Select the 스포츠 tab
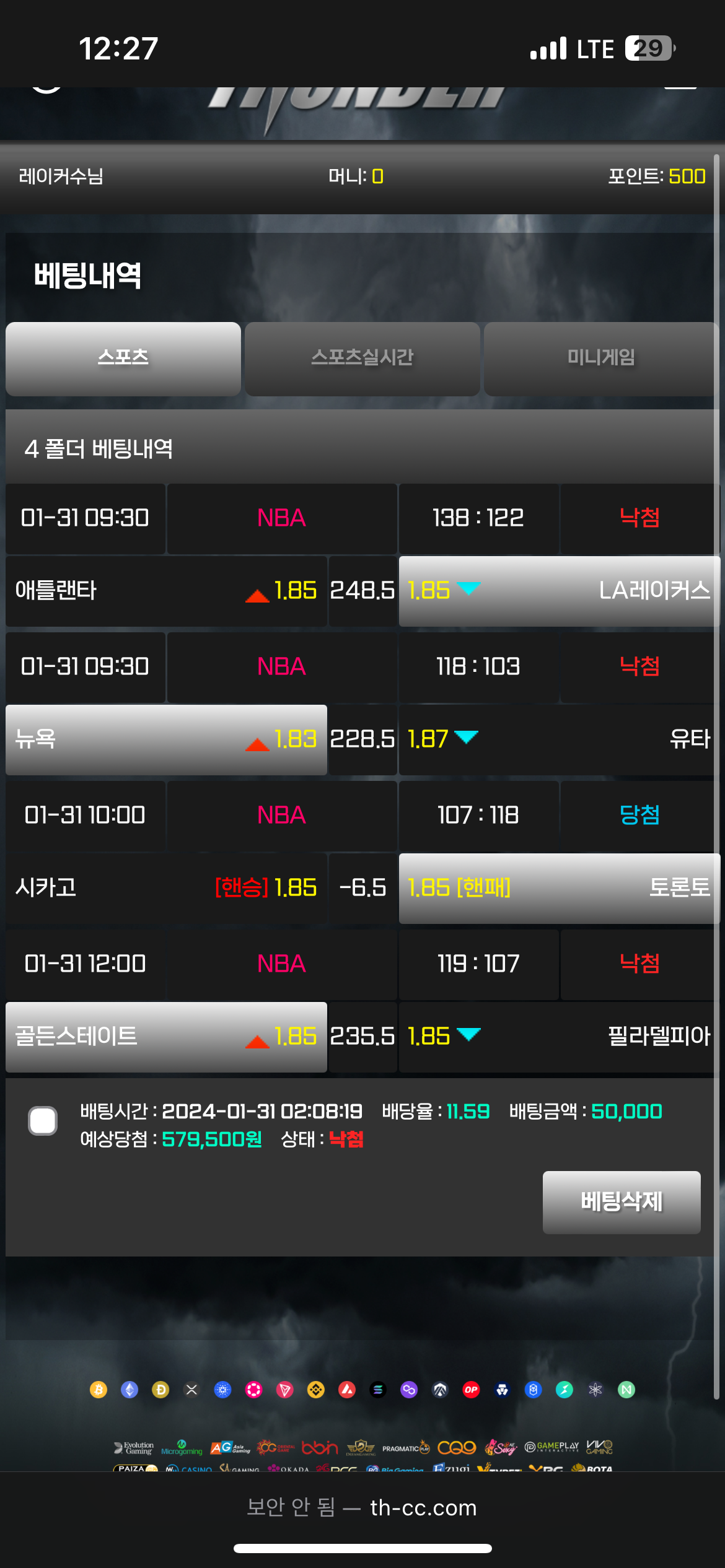Viewport: 725px width, 1568px height. pyautogui.click(x=123, y=359)
